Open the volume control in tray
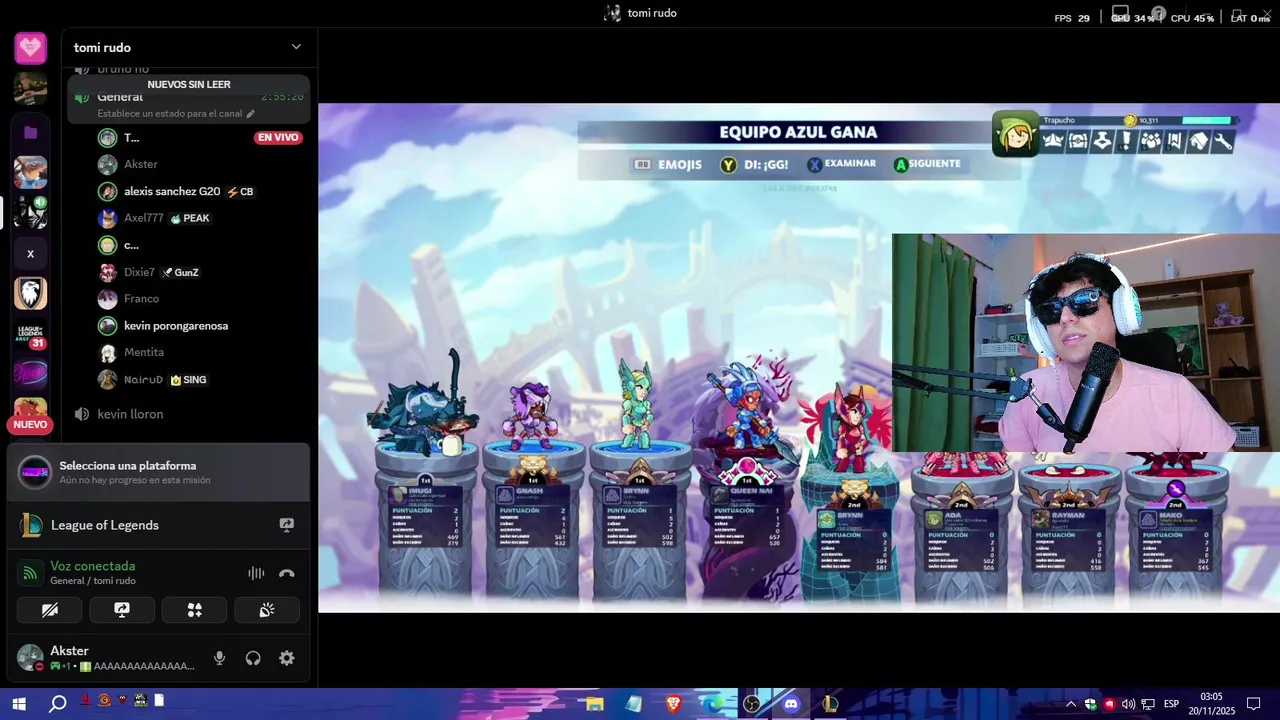The height and width of the screenshot is (720, 1280). coord(1128,704)
